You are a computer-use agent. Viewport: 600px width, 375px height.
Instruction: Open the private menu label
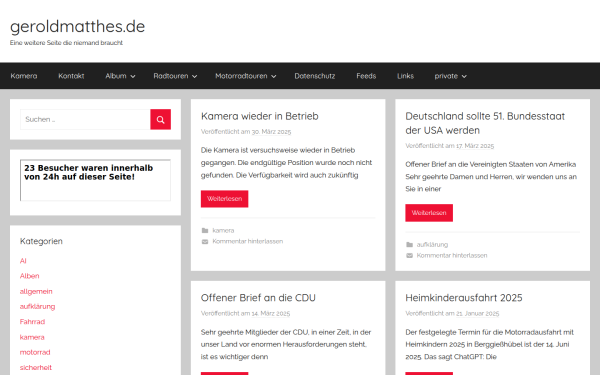[446, 76]
